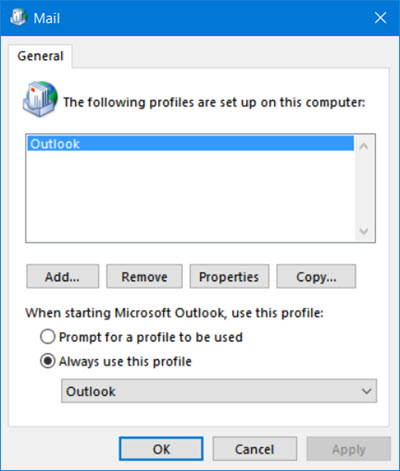Click the profile list scroll down arrow
Viewport: 400px width, 471px height.
(x=364, y=231)
